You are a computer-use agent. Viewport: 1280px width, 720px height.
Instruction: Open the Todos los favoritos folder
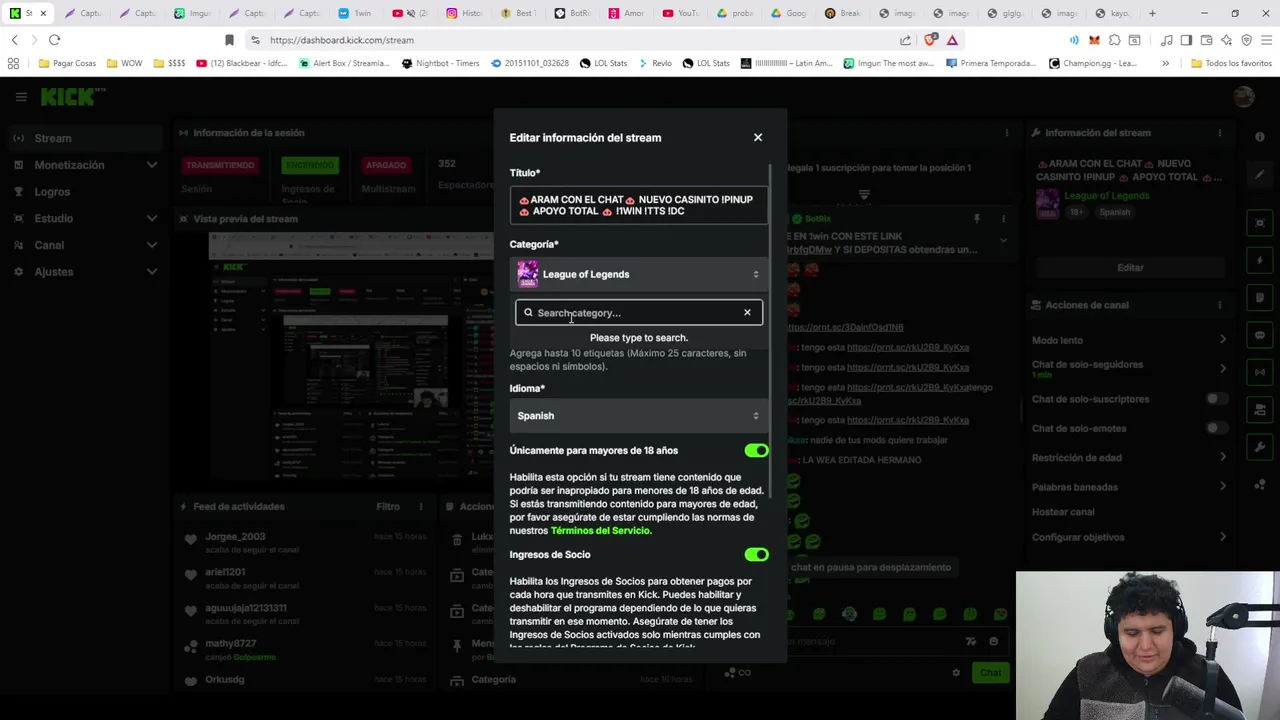(1231, 63)
